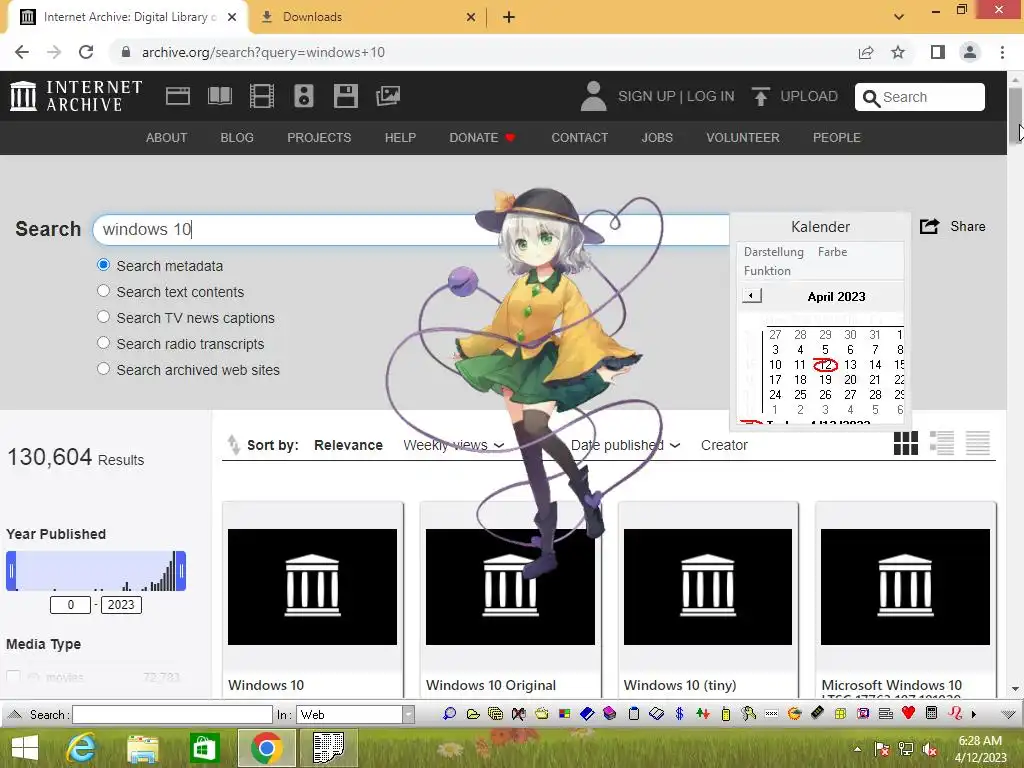1024x768 pixels.
Task: Open the texts (book) media icon
Action: 219,96
